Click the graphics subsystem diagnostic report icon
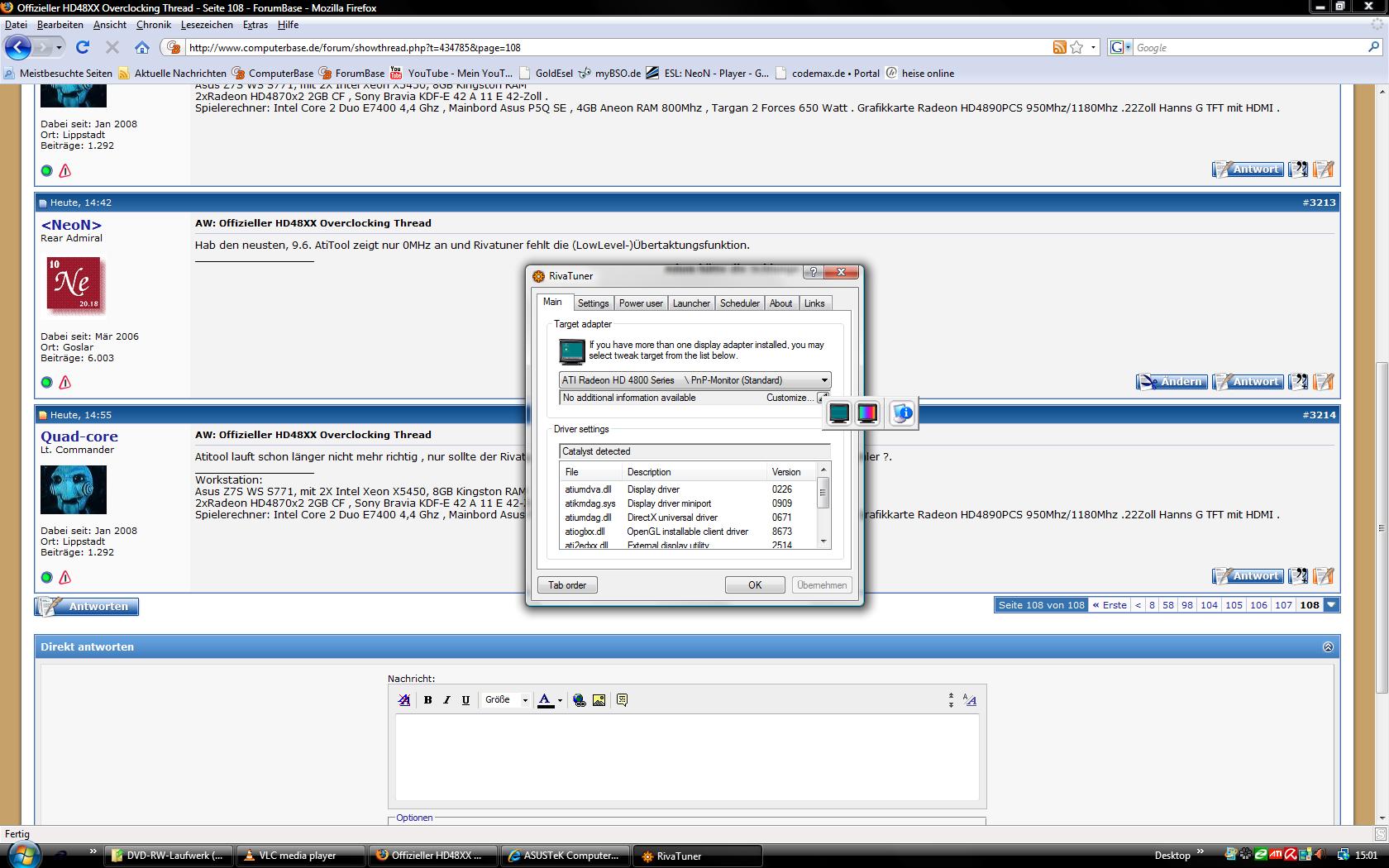This screenshot has width=1389, height=868. [x=902, y=413]
